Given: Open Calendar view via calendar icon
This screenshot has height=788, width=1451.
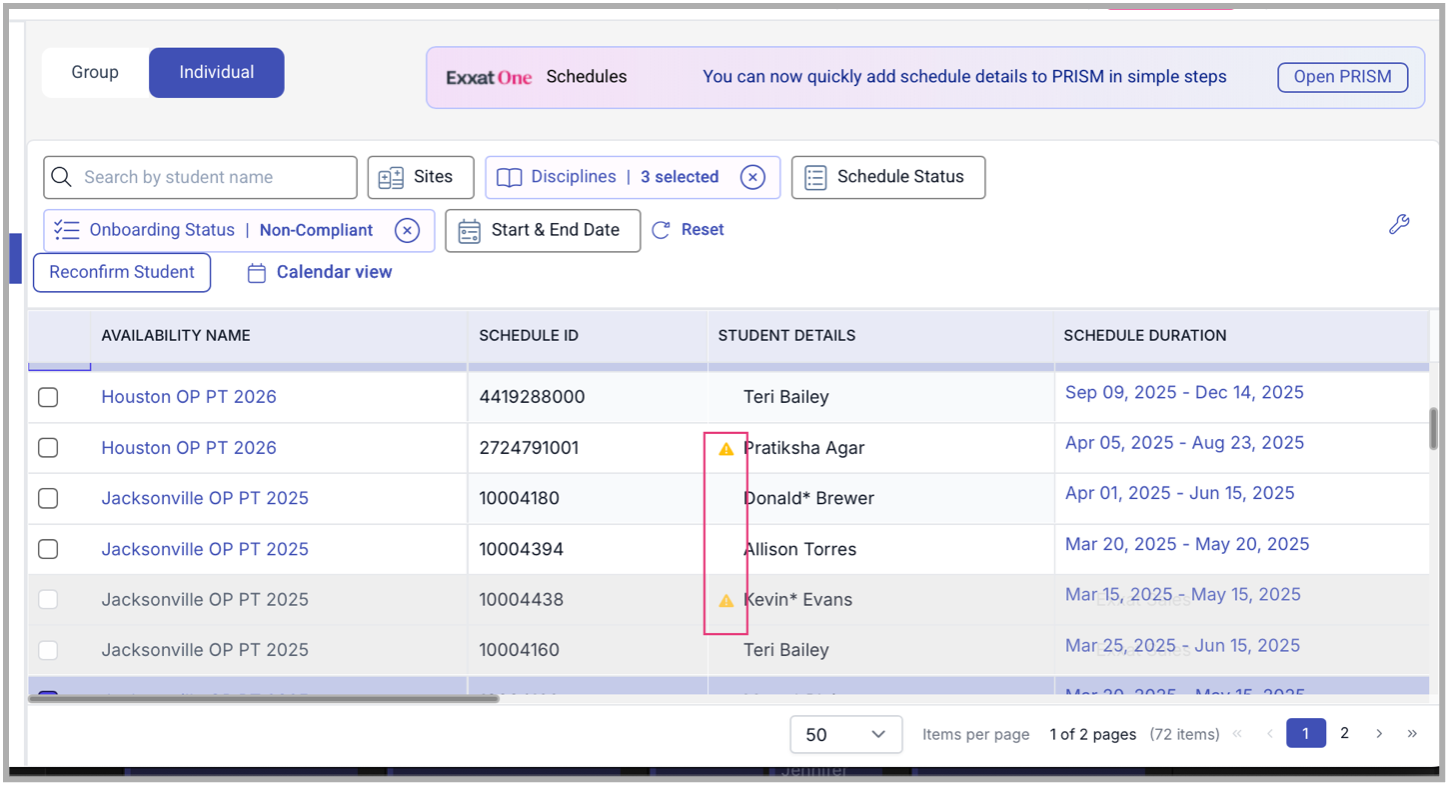Looking at the screenshot, I should click(257, 273).
